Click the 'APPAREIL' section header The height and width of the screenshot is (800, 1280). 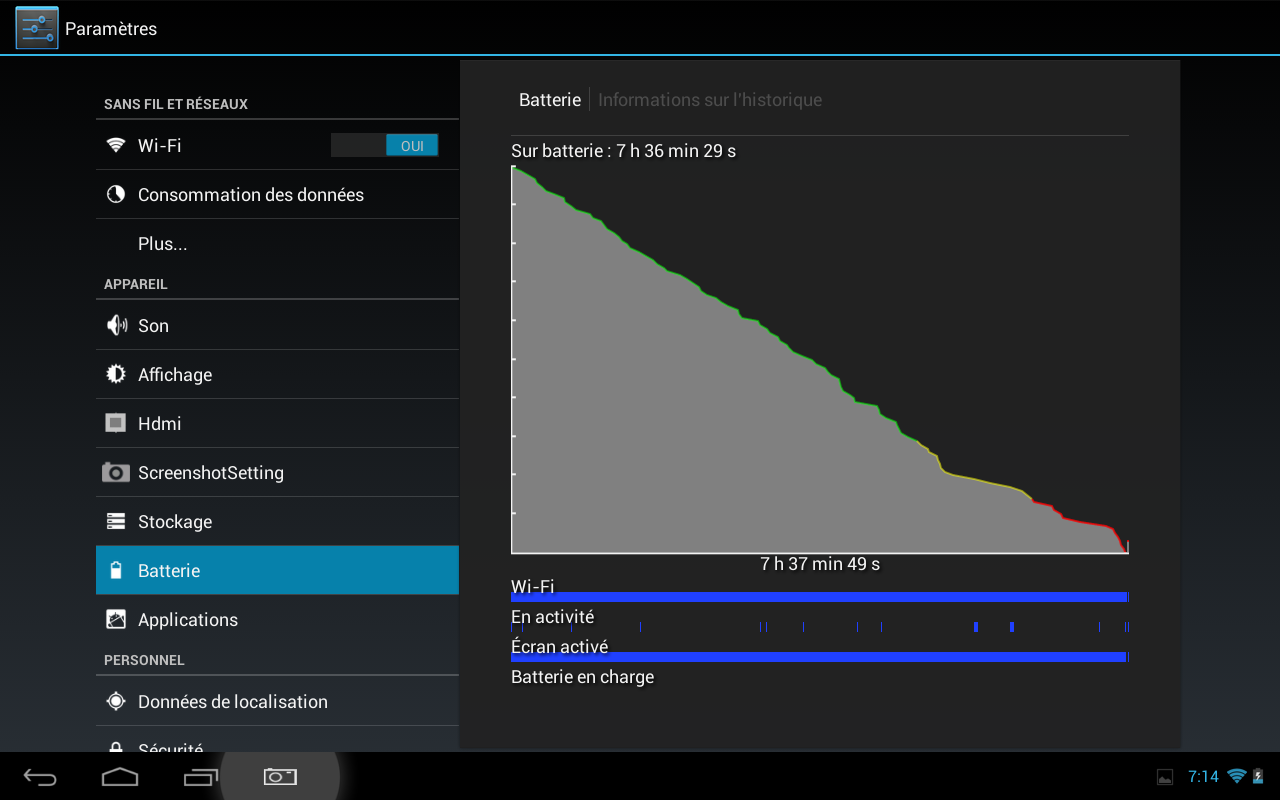pyautogui.click(x=136, y=284)
